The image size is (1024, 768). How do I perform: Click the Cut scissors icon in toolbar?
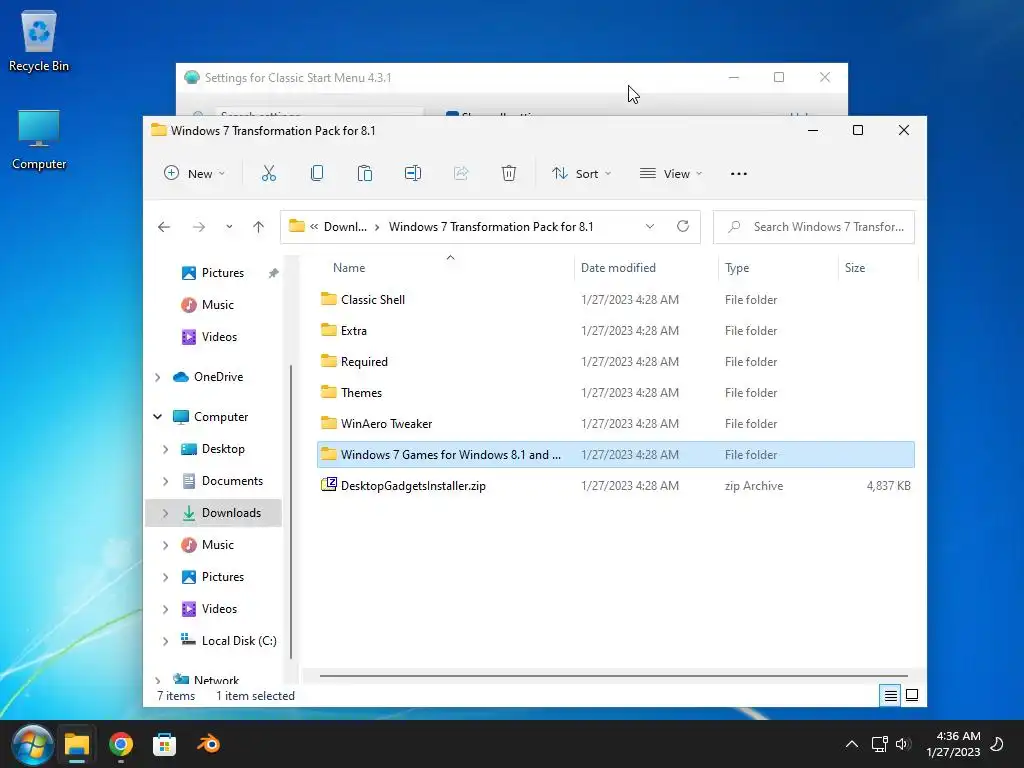point(268,173)
